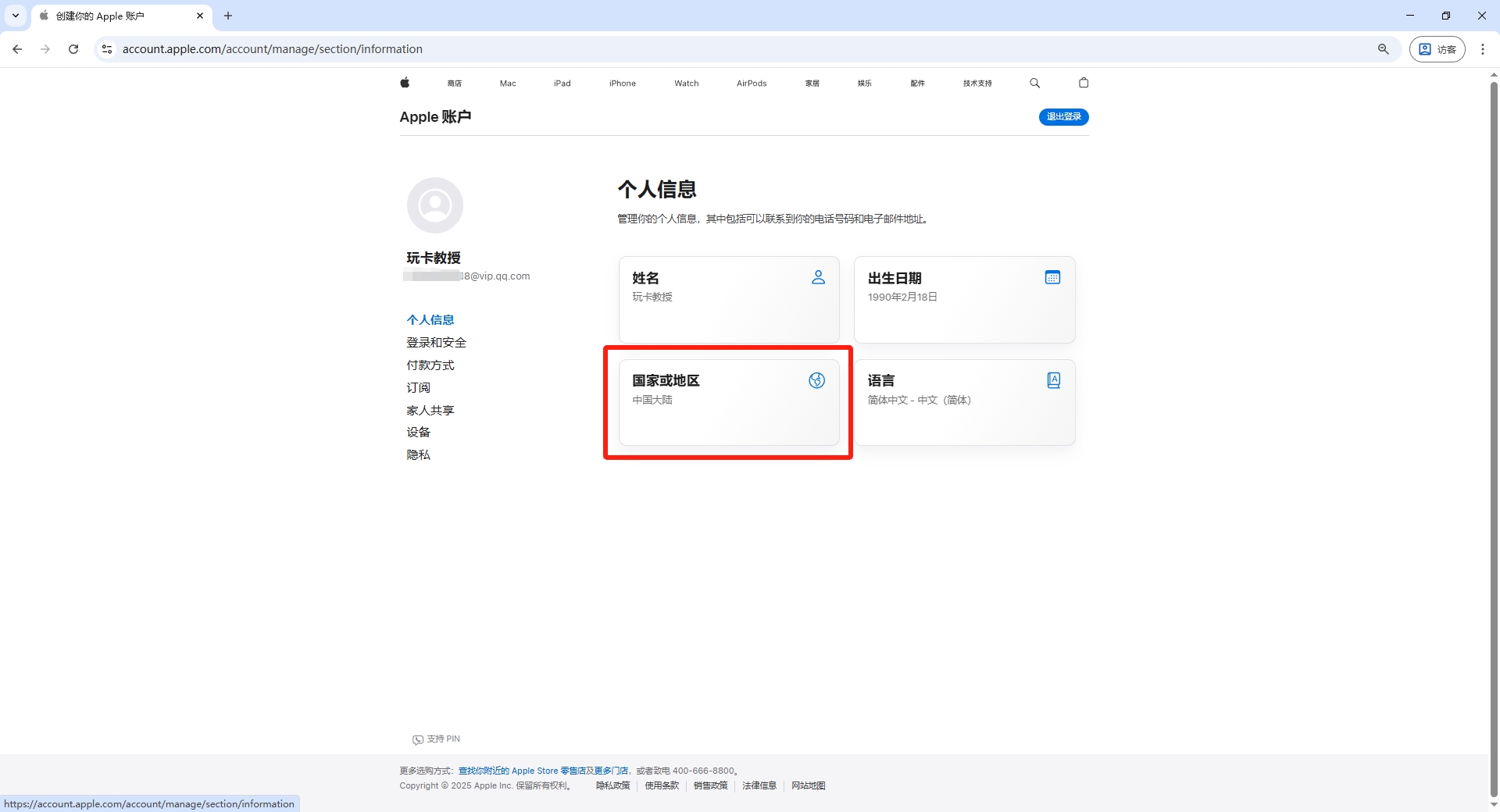The height and width of the screenshot is (812, 1500).
Task: Click the vip.qq.com email address text
Action: click(466, 276)
